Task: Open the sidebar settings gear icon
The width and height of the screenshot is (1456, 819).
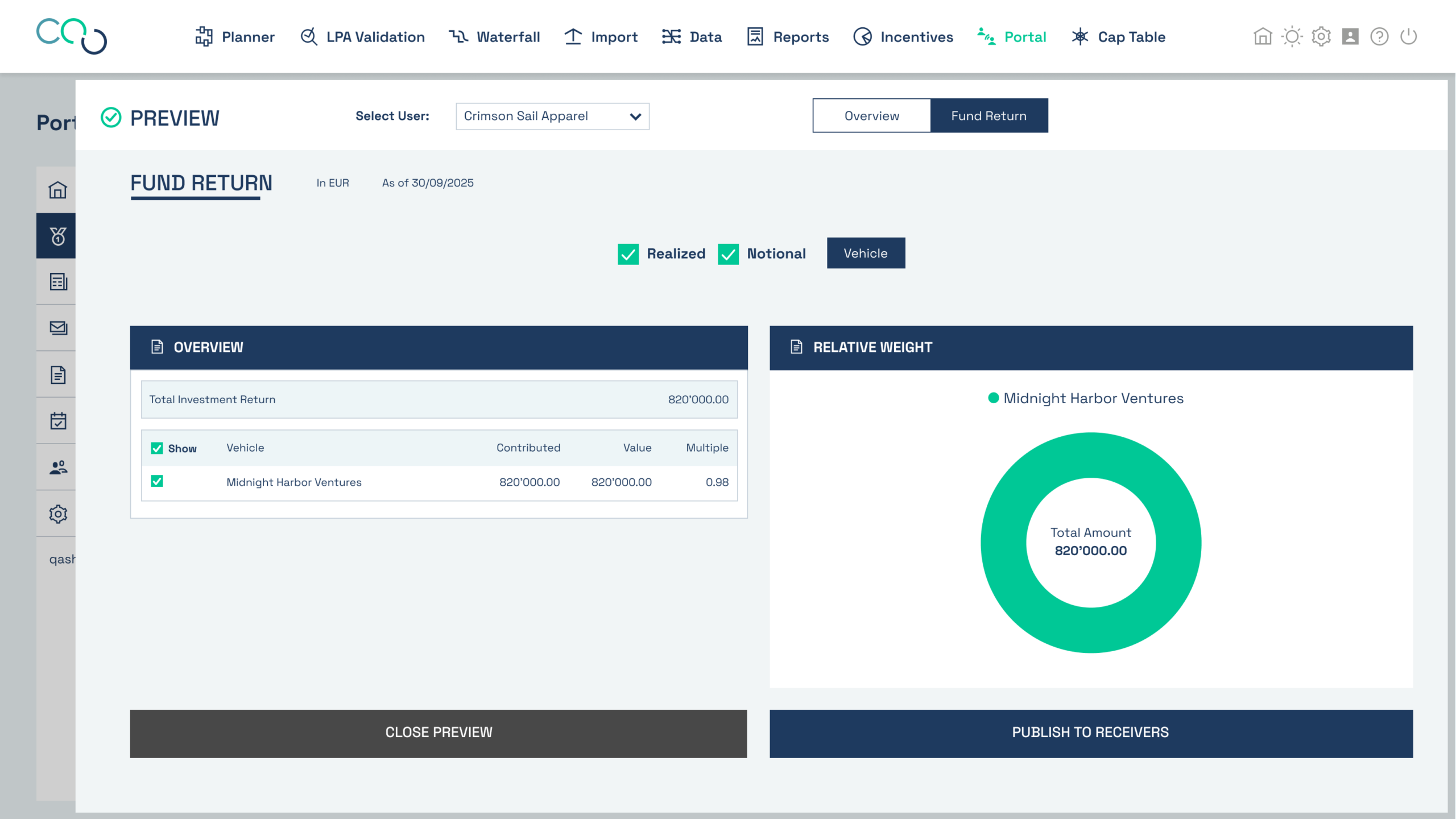Action: coord(58,514)
